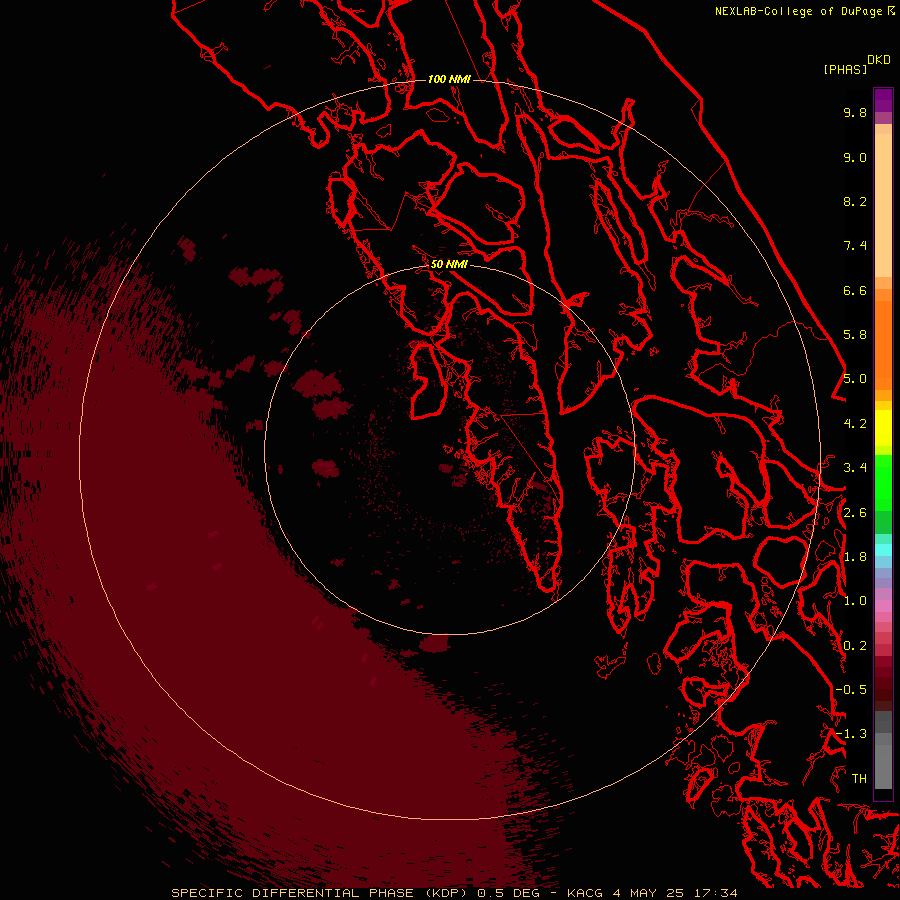This screenshot has width=900, height=900.
Task: Click the 1.0 value on color scale
Action: [855, 601]
